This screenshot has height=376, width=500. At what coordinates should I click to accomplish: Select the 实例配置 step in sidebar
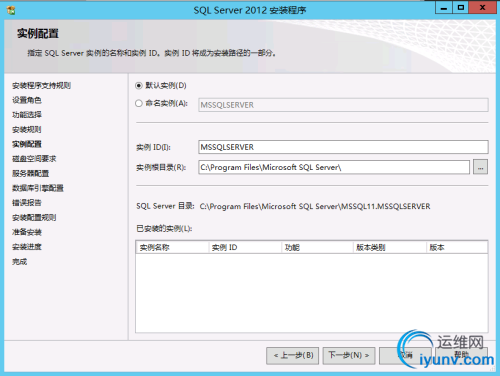pyautogui.click(x=27, y=144)
